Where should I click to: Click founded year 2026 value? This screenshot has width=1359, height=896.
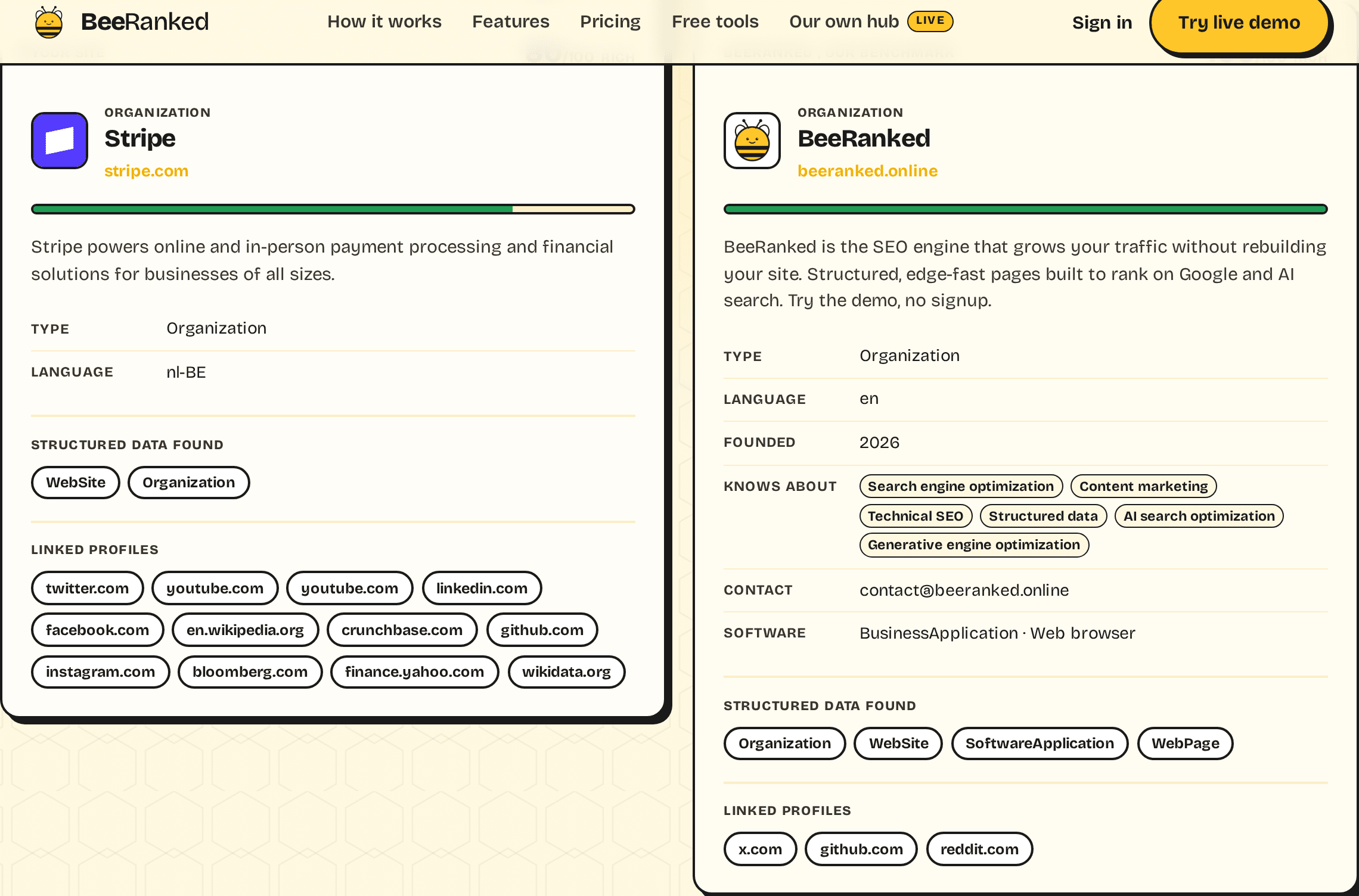(x=879, y=443)
